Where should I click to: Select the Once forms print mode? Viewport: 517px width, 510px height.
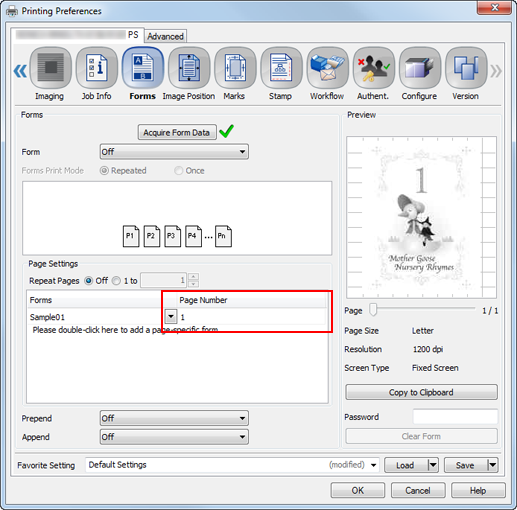click(179, 171)
